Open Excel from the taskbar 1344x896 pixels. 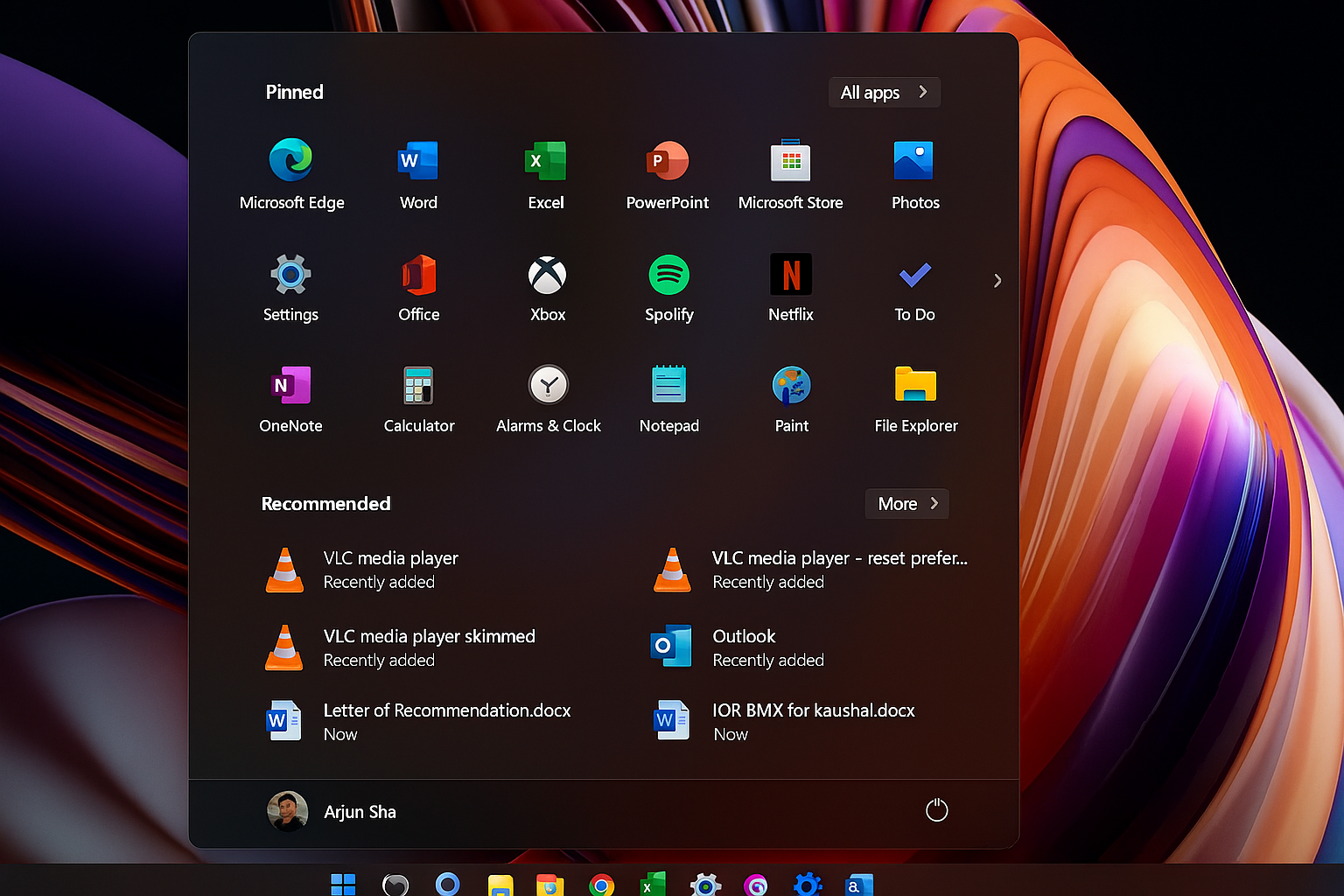pos(653,885)
